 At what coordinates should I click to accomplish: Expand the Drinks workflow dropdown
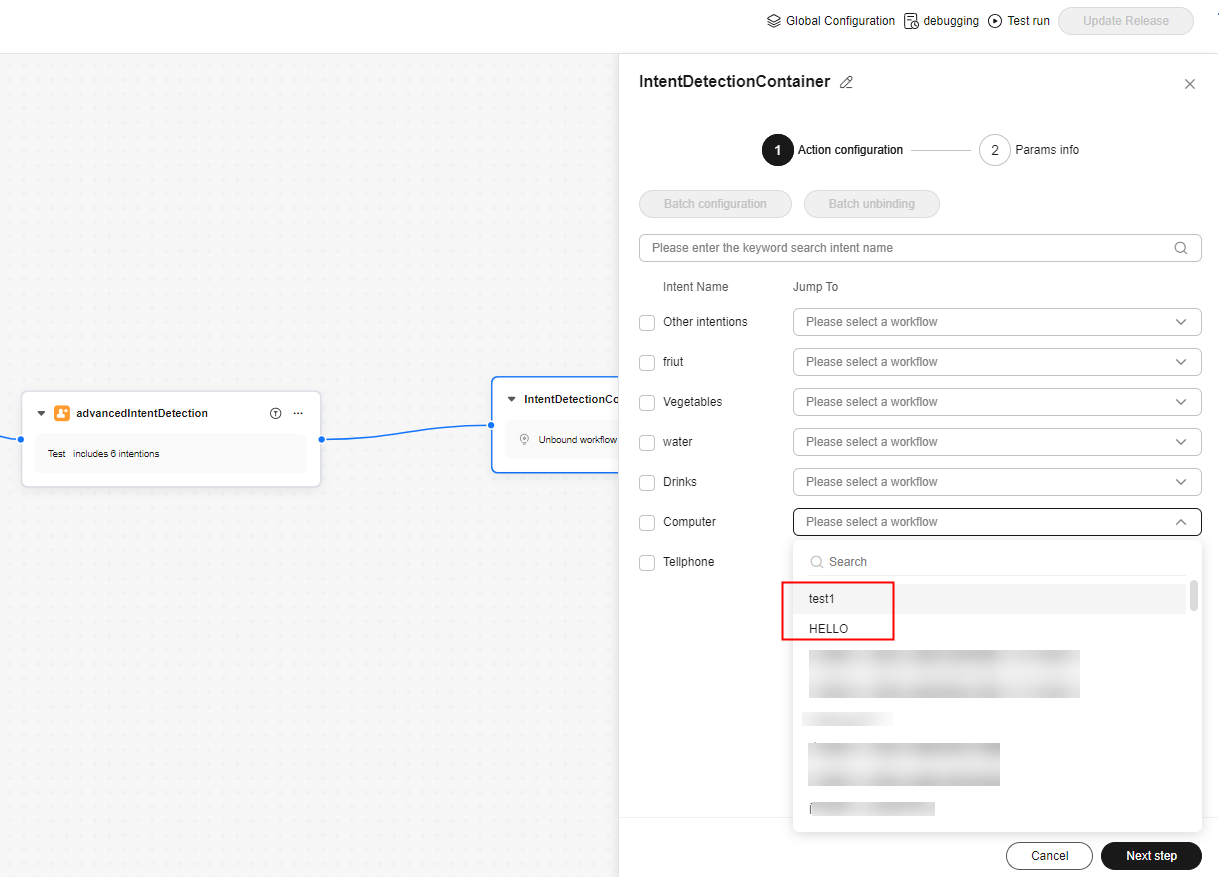coord(996,482)
